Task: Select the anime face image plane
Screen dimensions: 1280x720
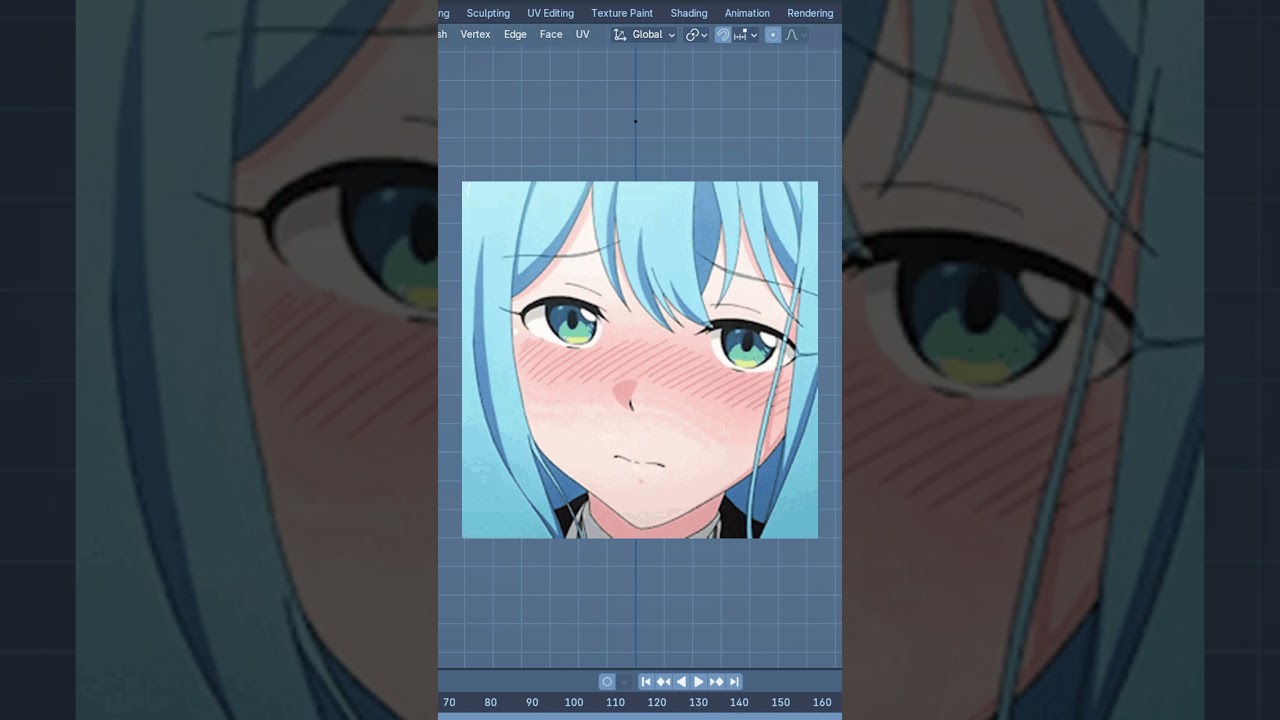Action: click(640, 360)
